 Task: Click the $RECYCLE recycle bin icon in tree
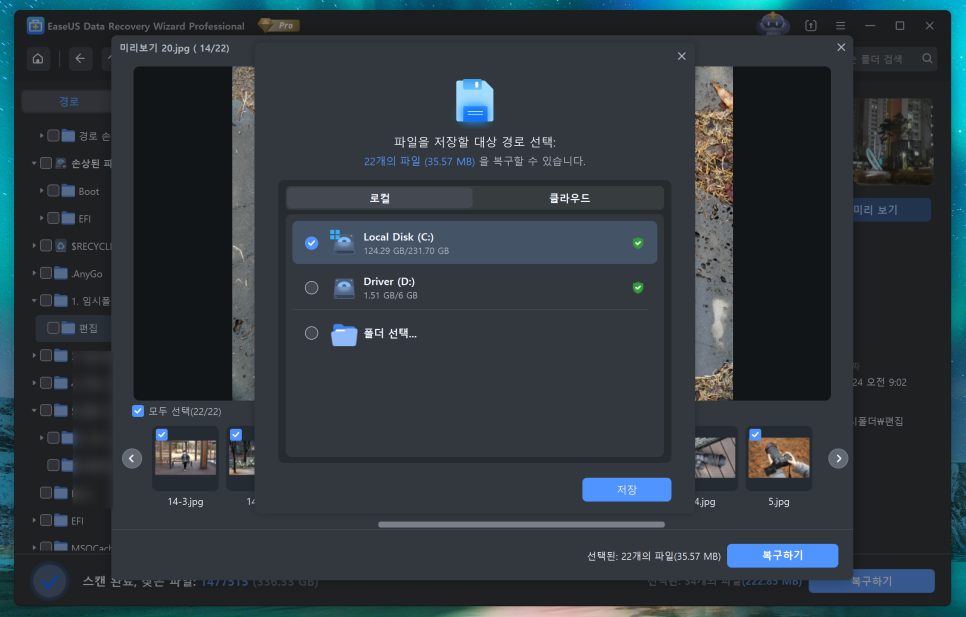[x=60, y=246]
